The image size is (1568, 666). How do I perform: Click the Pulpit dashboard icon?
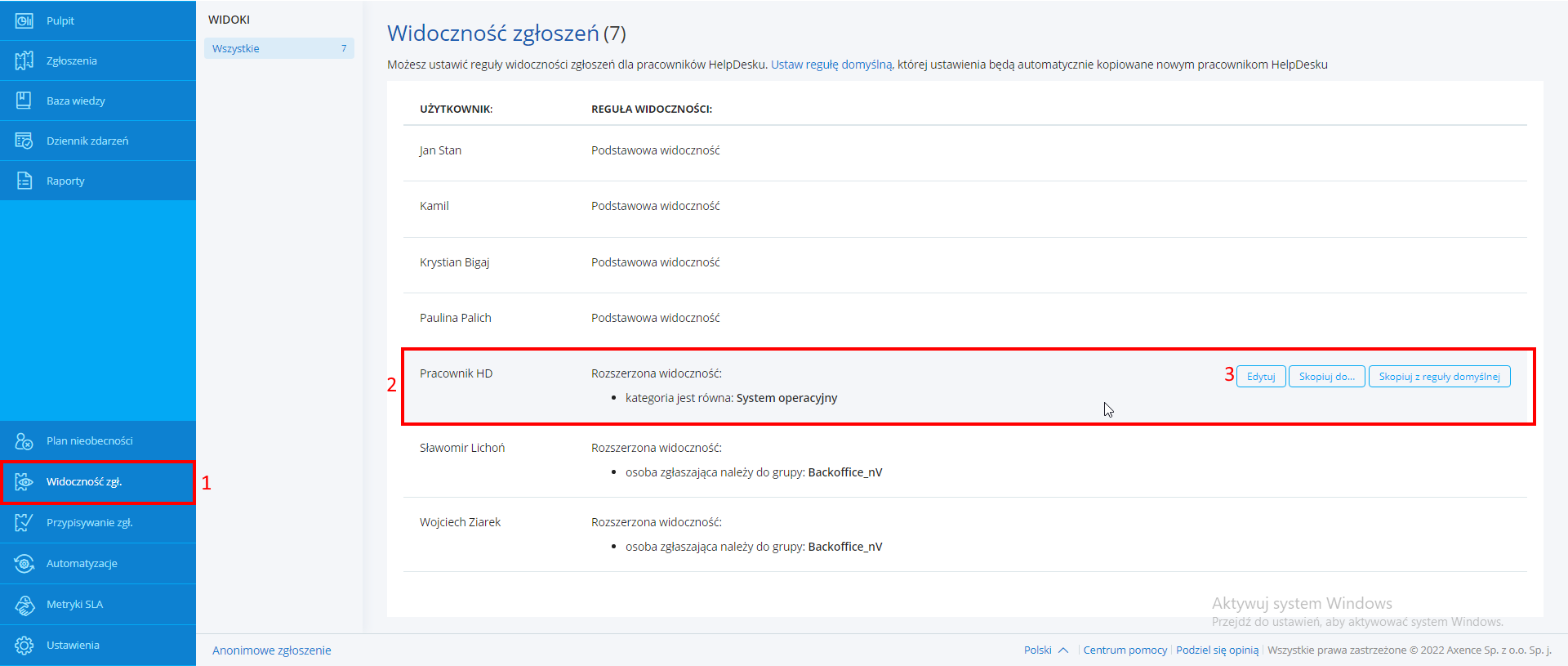[x=24, y=20]
